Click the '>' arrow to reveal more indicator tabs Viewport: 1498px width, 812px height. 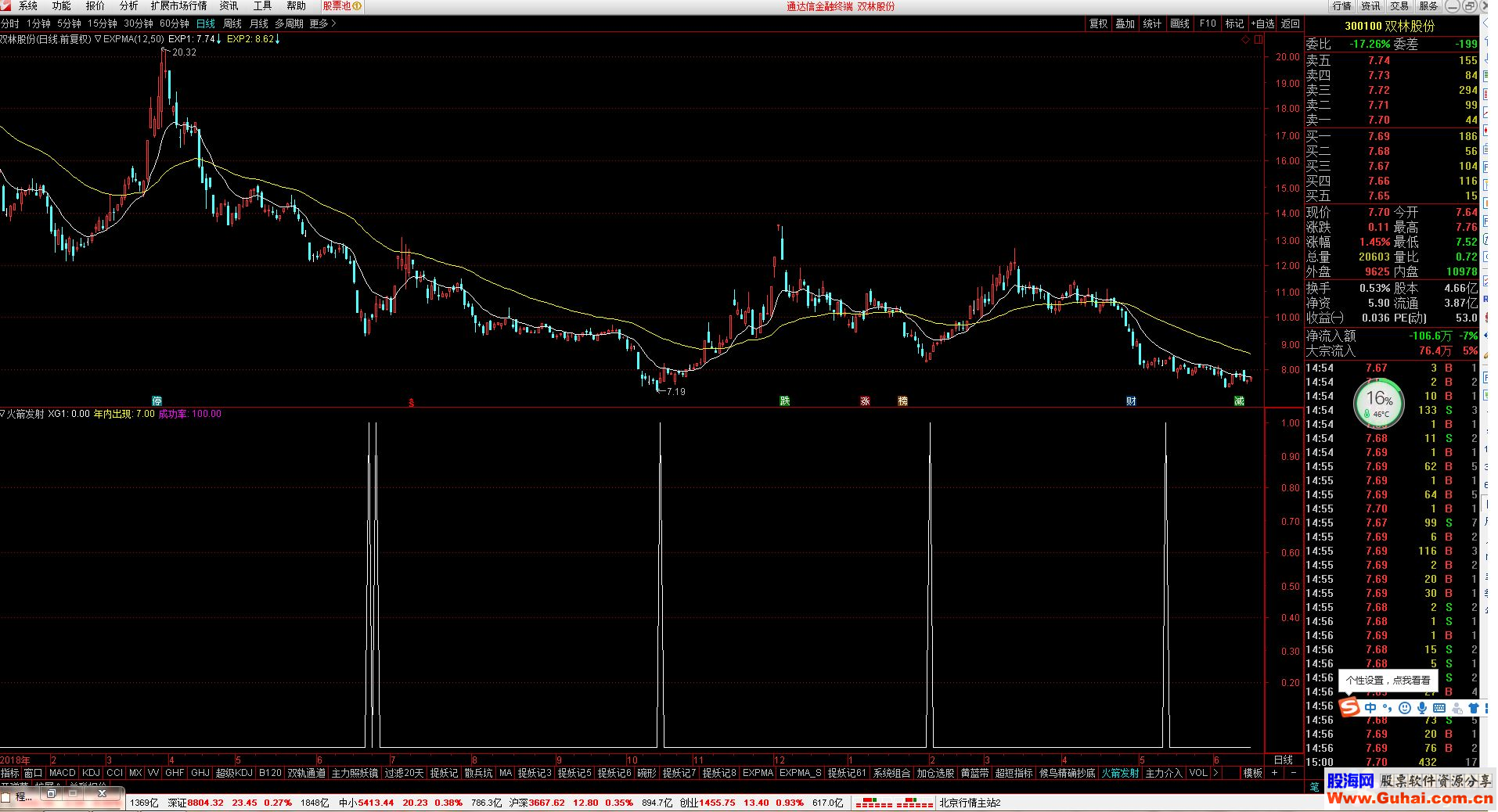pyautogui.click(x=1215, y=773)
